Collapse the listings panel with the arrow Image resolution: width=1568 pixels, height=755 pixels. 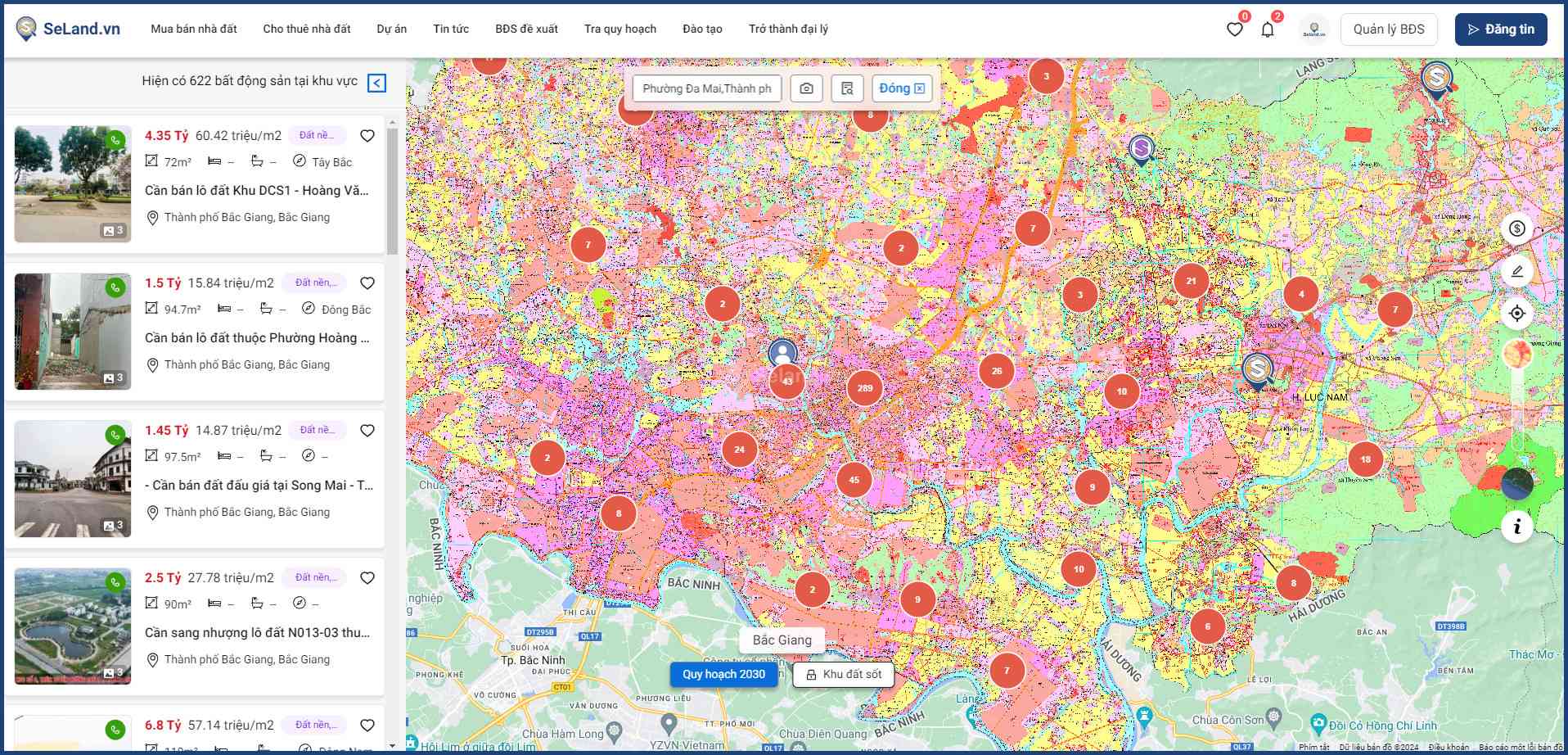(x=376, y=83)
